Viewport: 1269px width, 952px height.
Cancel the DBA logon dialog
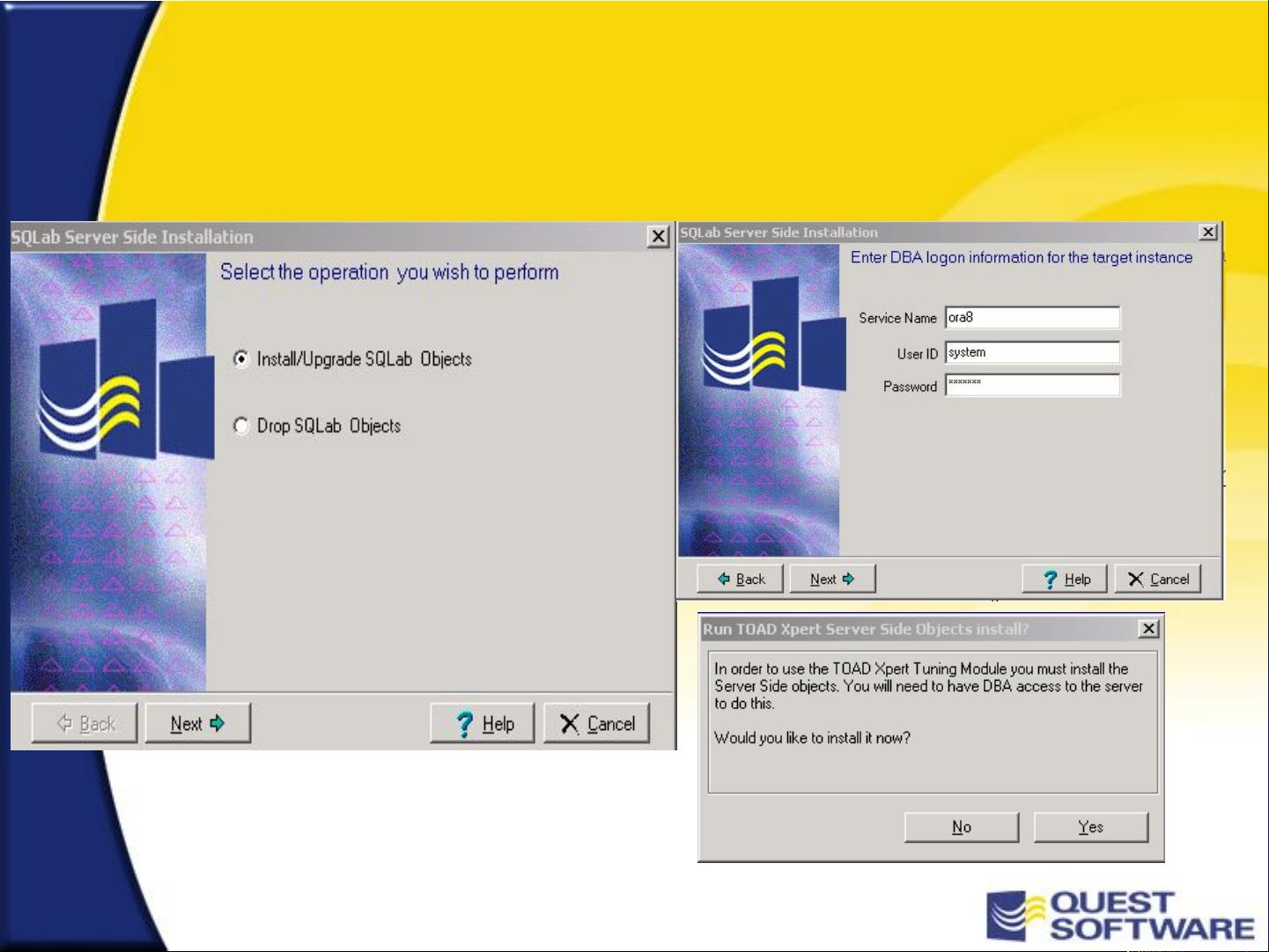(1158, 579)
